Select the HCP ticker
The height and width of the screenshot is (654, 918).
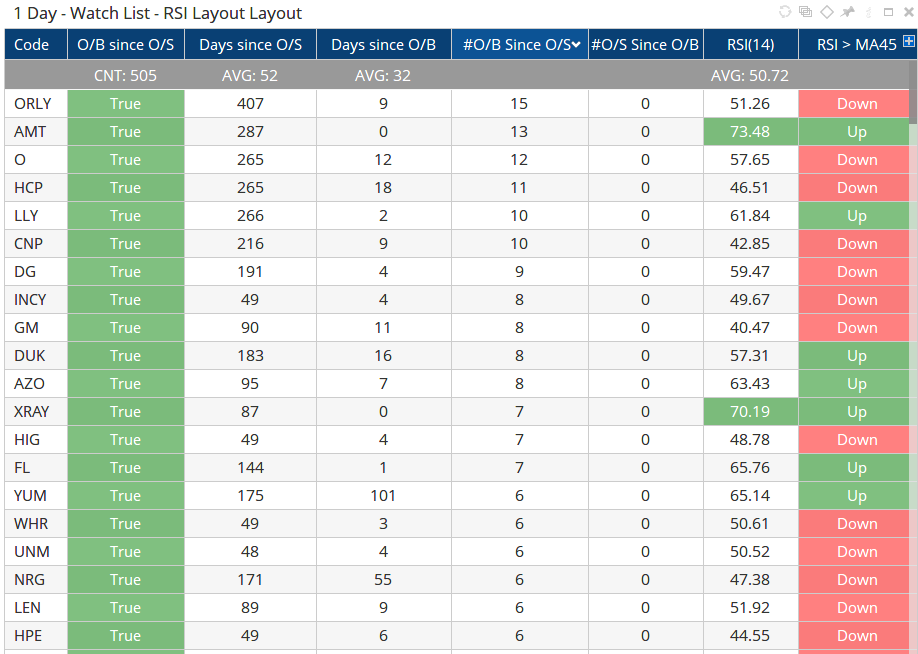[29, 188]
